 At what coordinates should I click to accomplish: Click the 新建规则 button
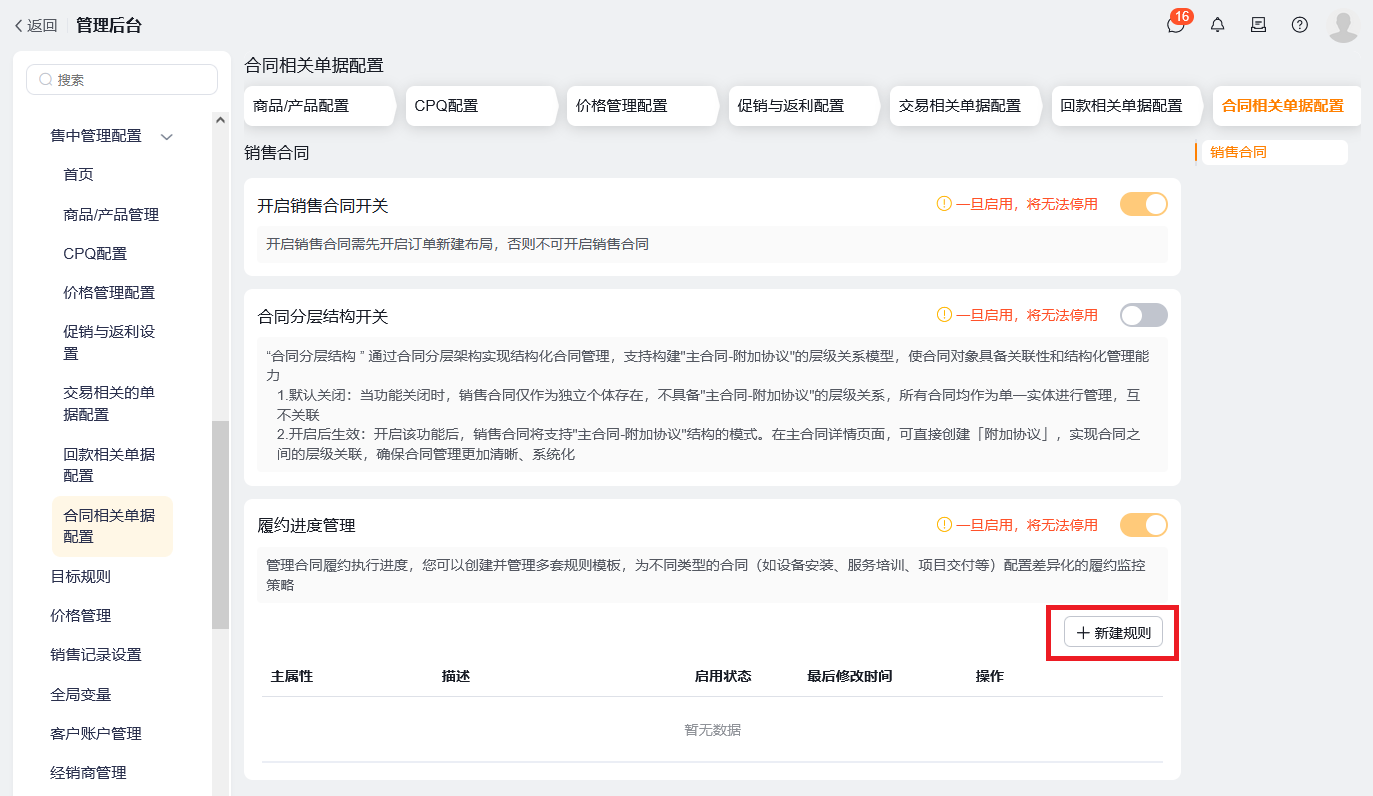(1113, 633)
